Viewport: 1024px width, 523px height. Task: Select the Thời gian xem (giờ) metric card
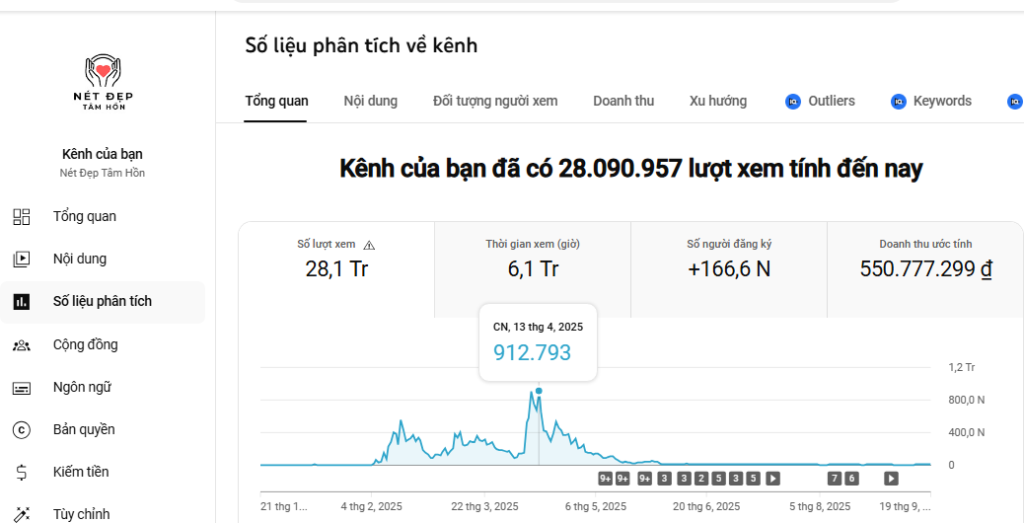[x=532, y=258]
